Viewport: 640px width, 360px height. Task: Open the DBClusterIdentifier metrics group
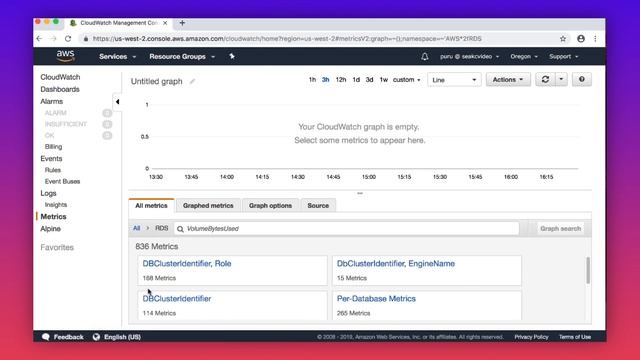pos(177,299)
